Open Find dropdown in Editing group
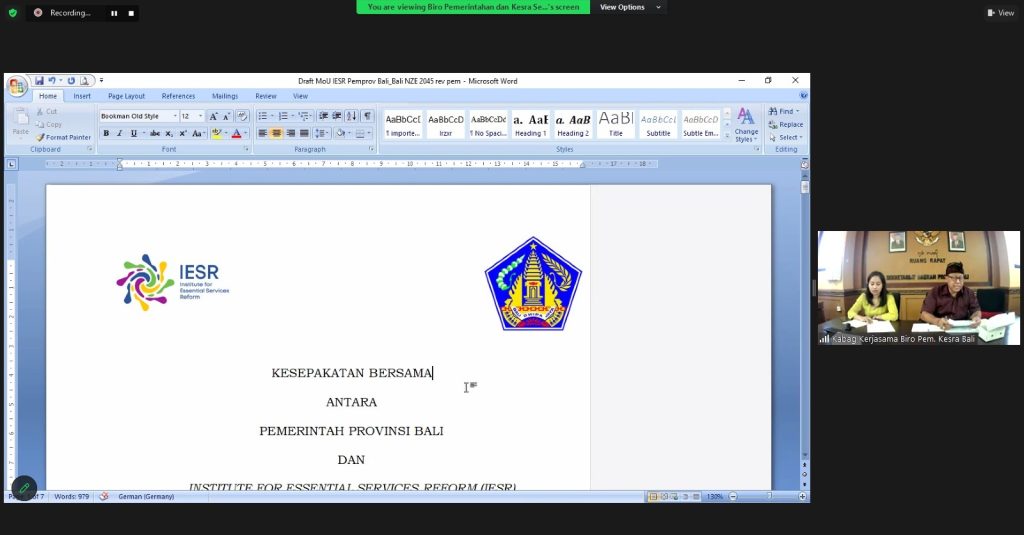Viewport: 1024px width, 535px height. tap(784, 112)
